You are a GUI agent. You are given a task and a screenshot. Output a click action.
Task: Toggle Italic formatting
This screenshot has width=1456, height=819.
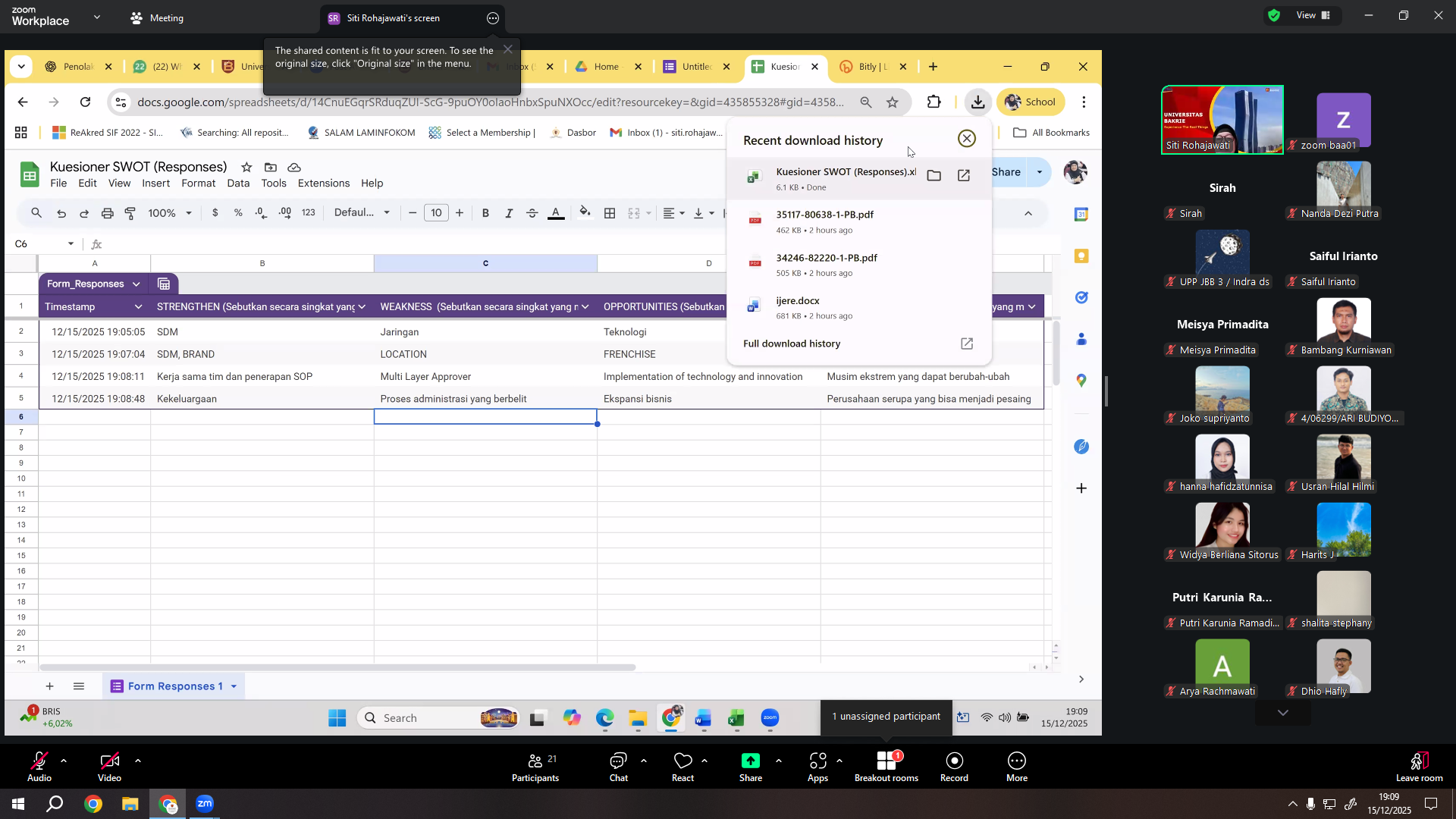point(509,213)
